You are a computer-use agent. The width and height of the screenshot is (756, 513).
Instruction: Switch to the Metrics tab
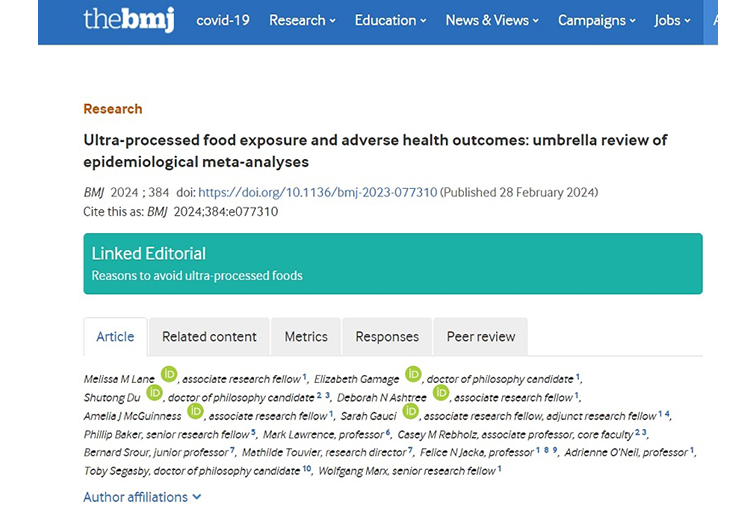click(305, 337)
